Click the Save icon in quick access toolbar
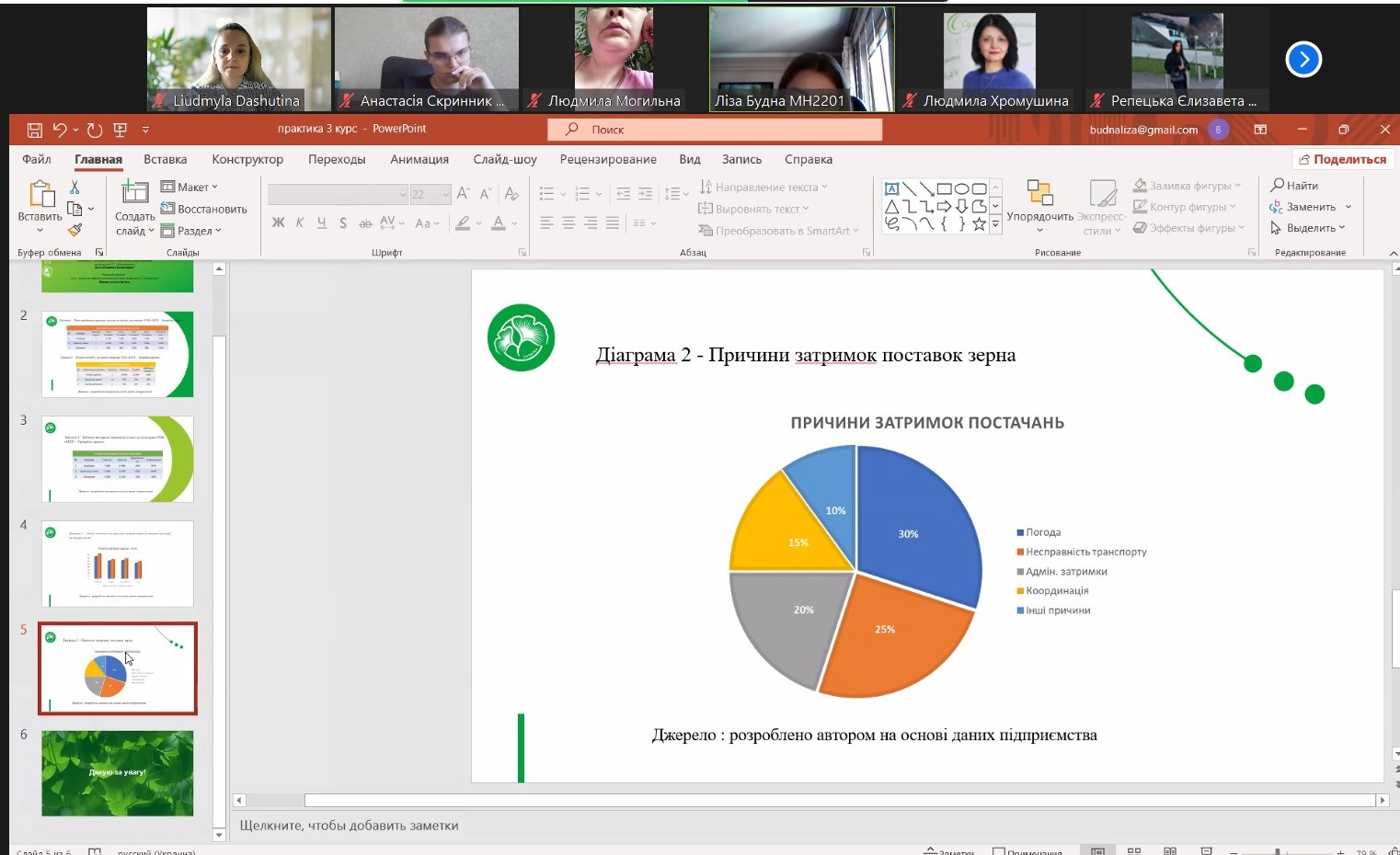Screen dimensions: 1400x855 [35, 130]
